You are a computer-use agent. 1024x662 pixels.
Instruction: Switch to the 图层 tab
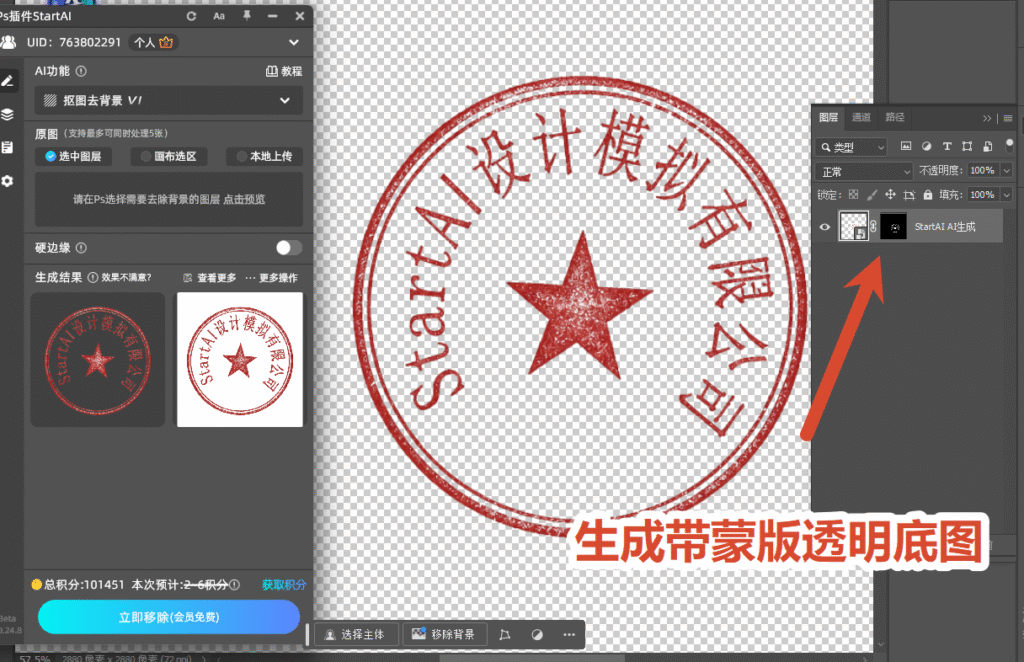coord(828,117)
